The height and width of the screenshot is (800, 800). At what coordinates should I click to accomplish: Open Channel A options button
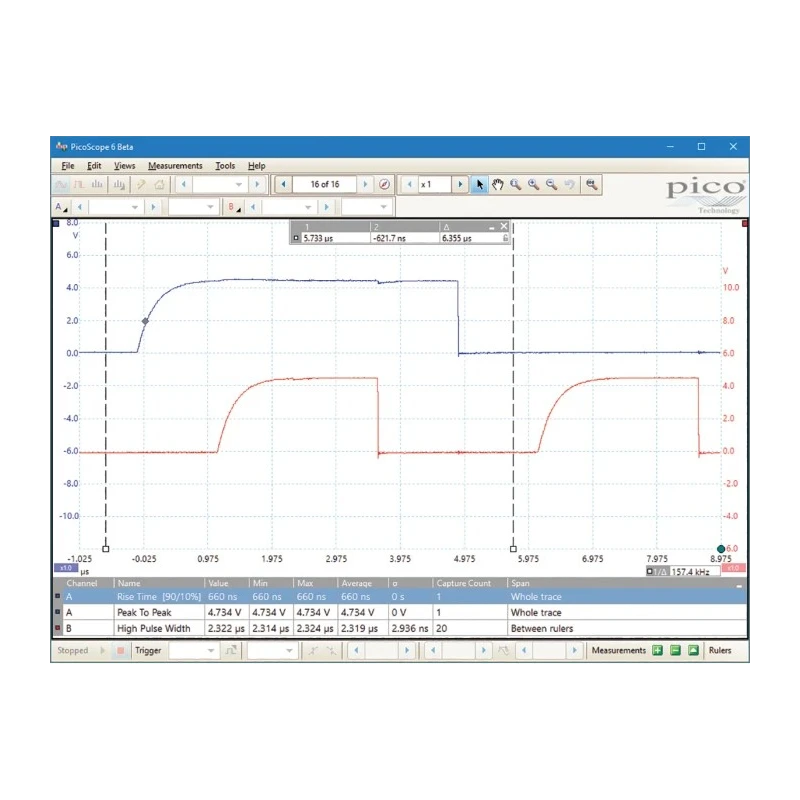(61, 207)
